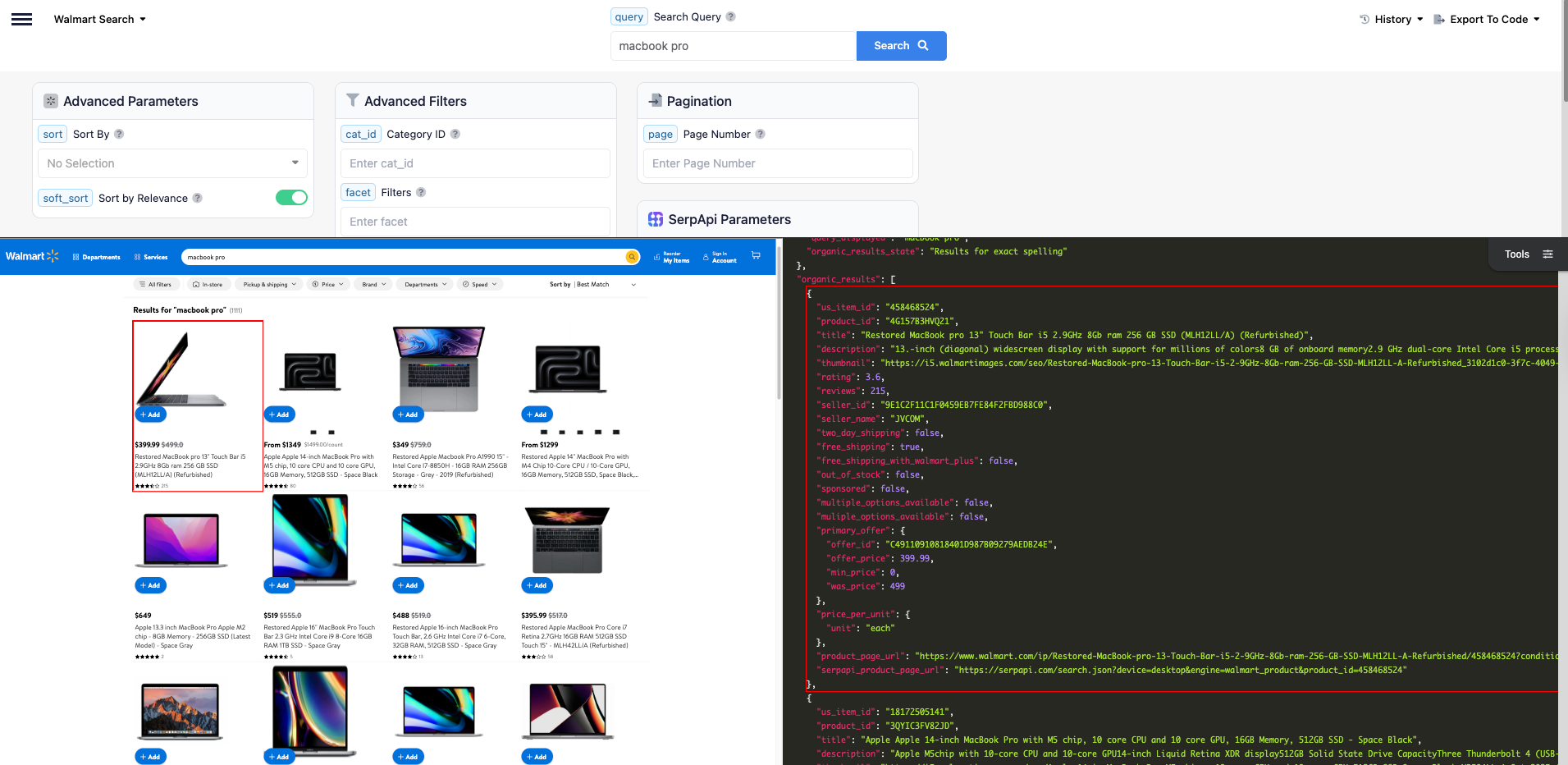
Task: Open the Departments filter chip dropdown
Action: pos(425,285)
